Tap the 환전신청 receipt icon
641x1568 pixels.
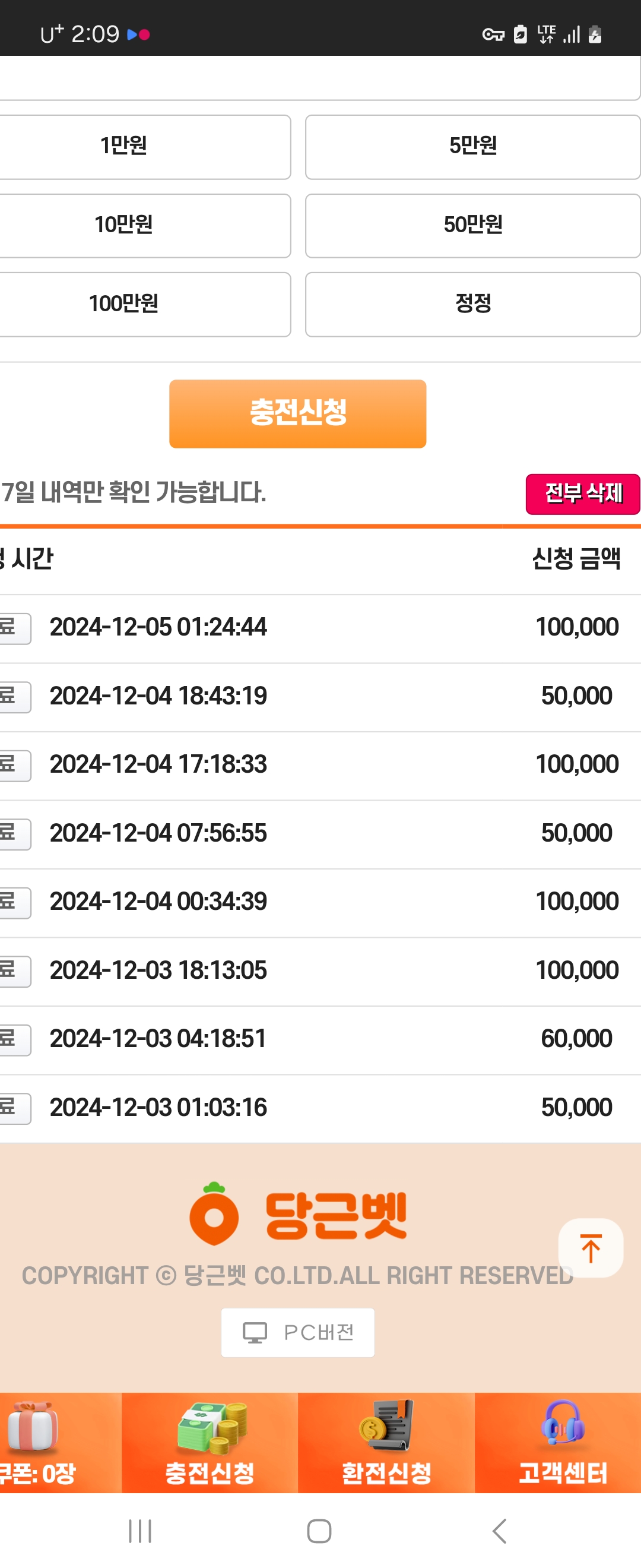click(x=386, y=1425)
